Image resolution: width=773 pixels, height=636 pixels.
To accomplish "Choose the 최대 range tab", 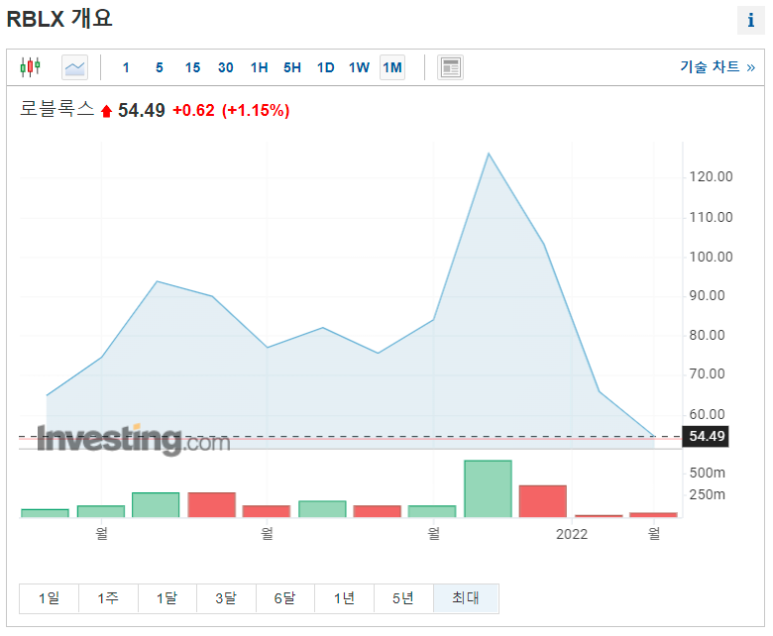I will point(466,598).
